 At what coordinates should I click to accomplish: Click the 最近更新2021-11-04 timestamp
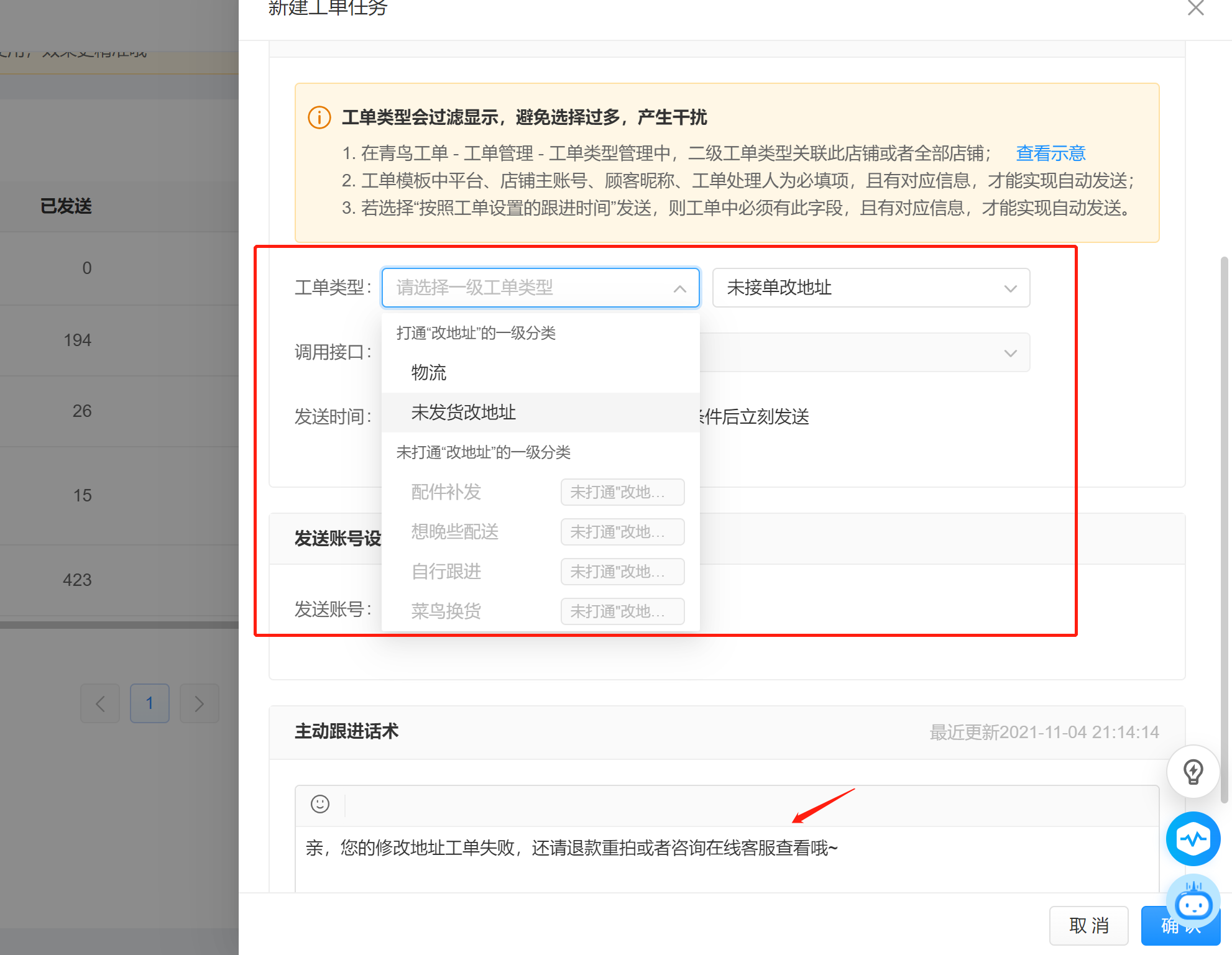click(x=1044, y=733)
